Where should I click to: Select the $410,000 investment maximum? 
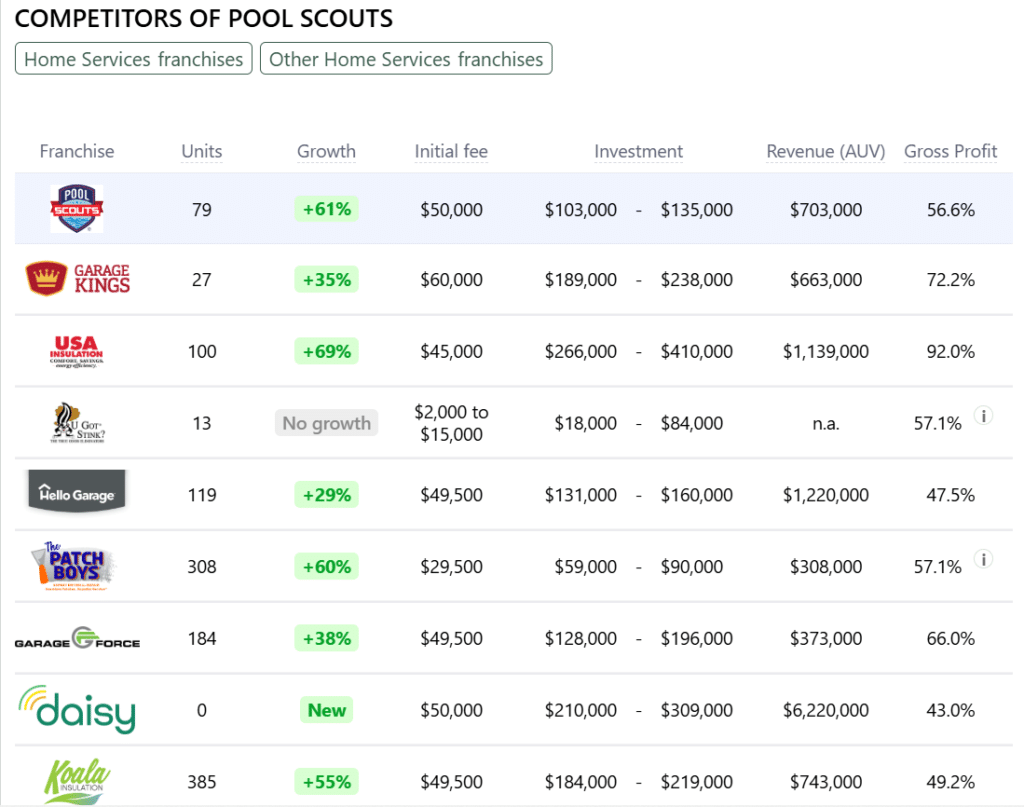(696, 352)
